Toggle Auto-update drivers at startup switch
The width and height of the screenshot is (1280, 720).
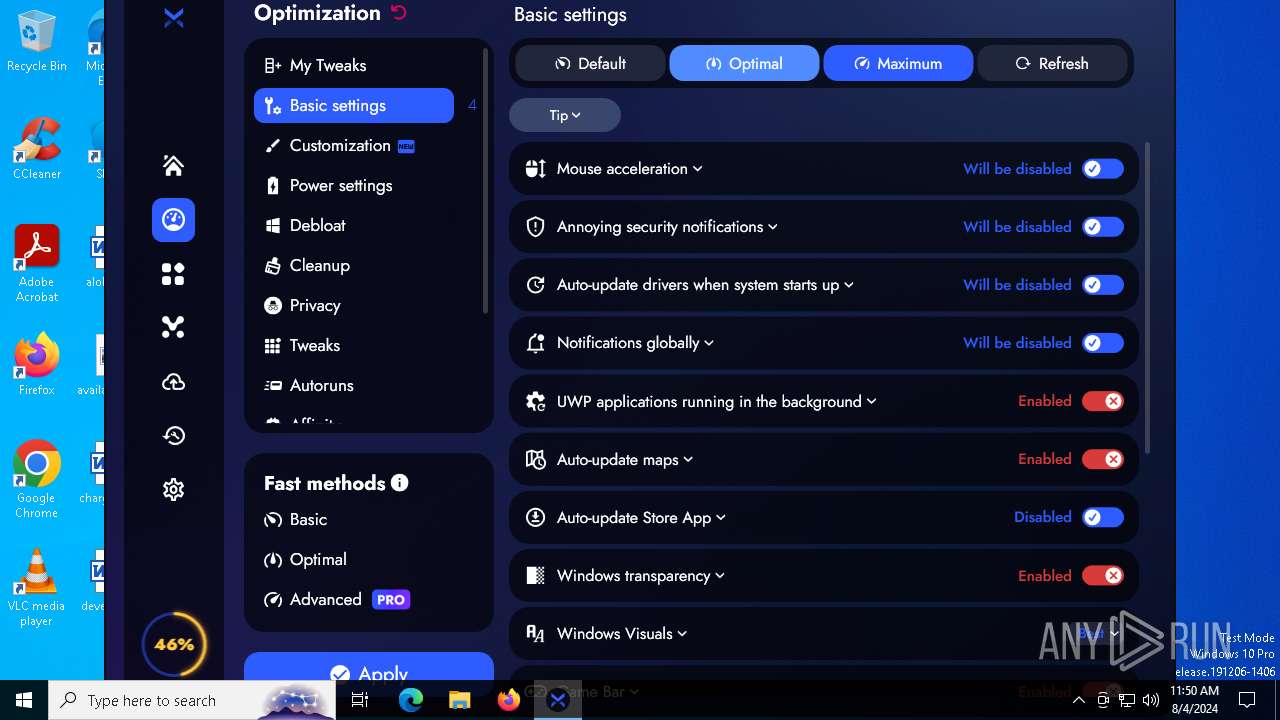click(1103, 285)
